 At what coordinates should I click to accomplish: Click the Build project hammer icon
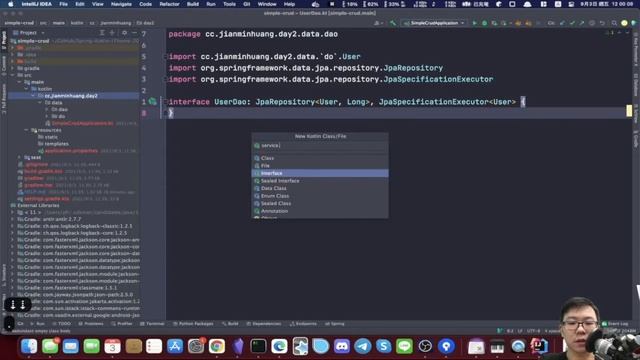(x=393, y=23)
